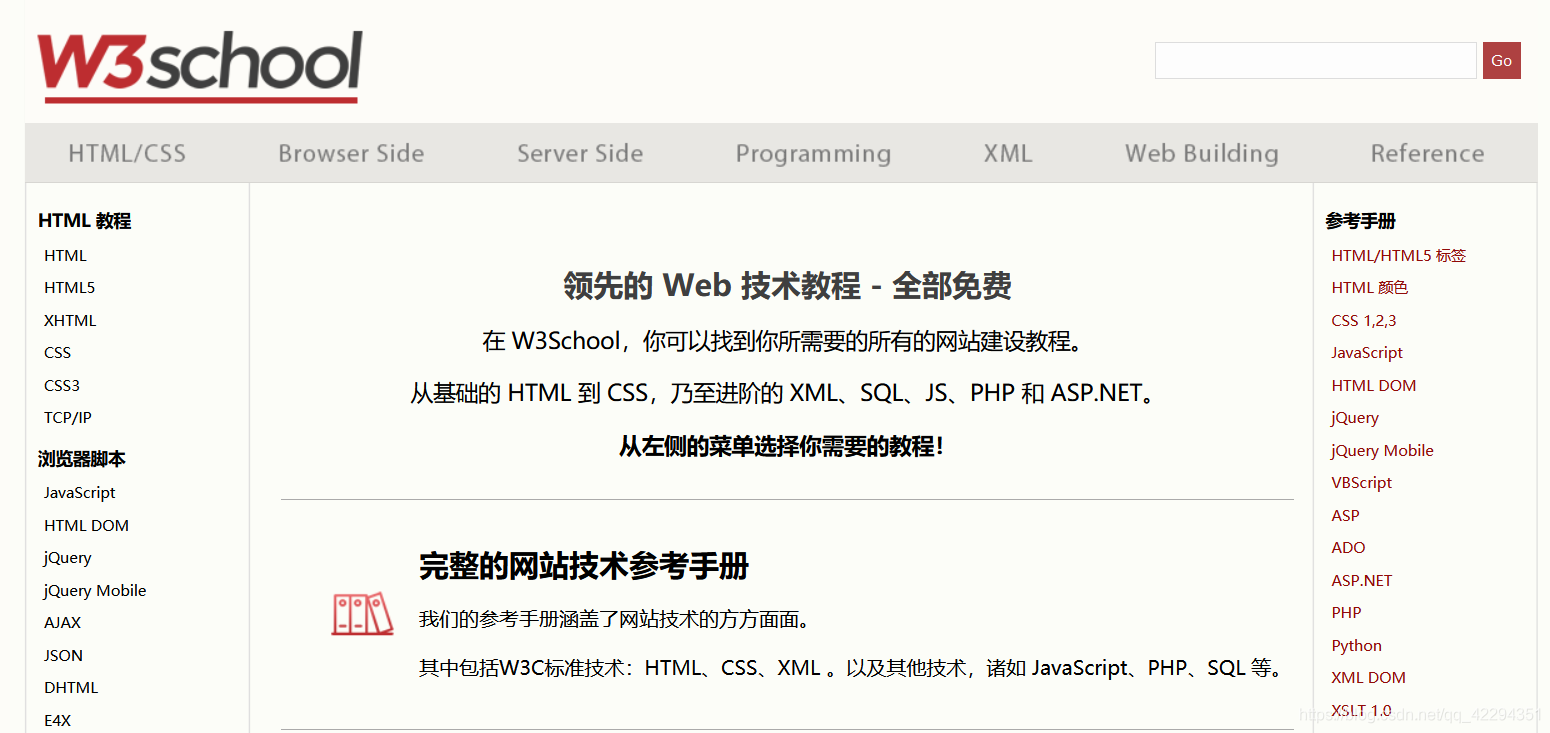Select HTML DOM in left sidebar
The height and width of the screenshot is (733, 1550).
coord(86,525)
